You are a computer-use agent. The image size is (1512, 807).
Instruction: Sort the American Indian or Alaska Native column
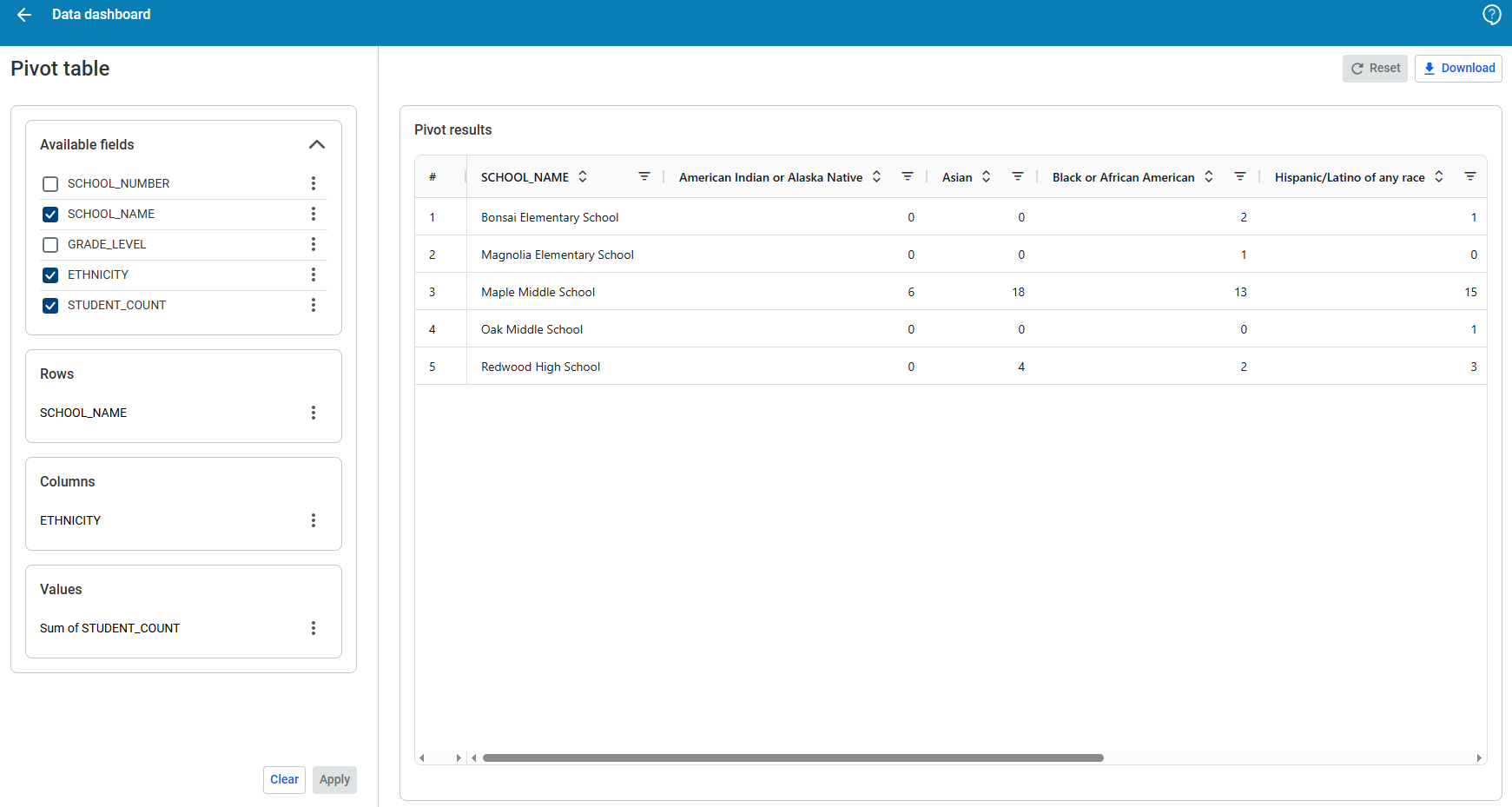pos(877,176)
